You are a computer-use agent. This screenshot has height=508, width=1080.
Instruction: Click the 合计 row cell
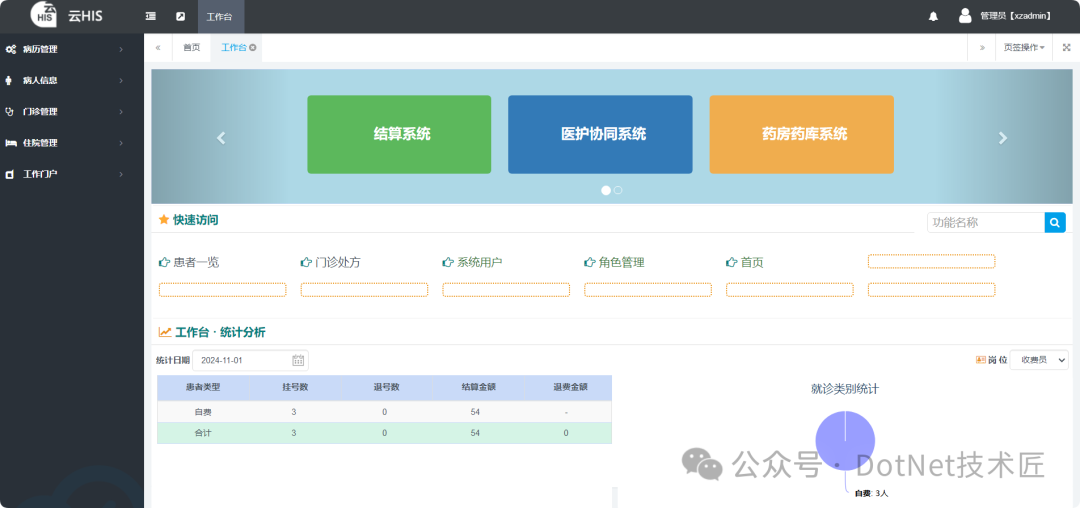click(x=203, y=433)
